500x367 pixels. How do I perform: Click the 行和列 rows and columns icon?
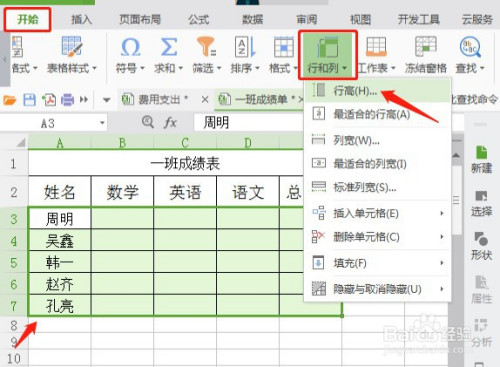coord(327,47)
